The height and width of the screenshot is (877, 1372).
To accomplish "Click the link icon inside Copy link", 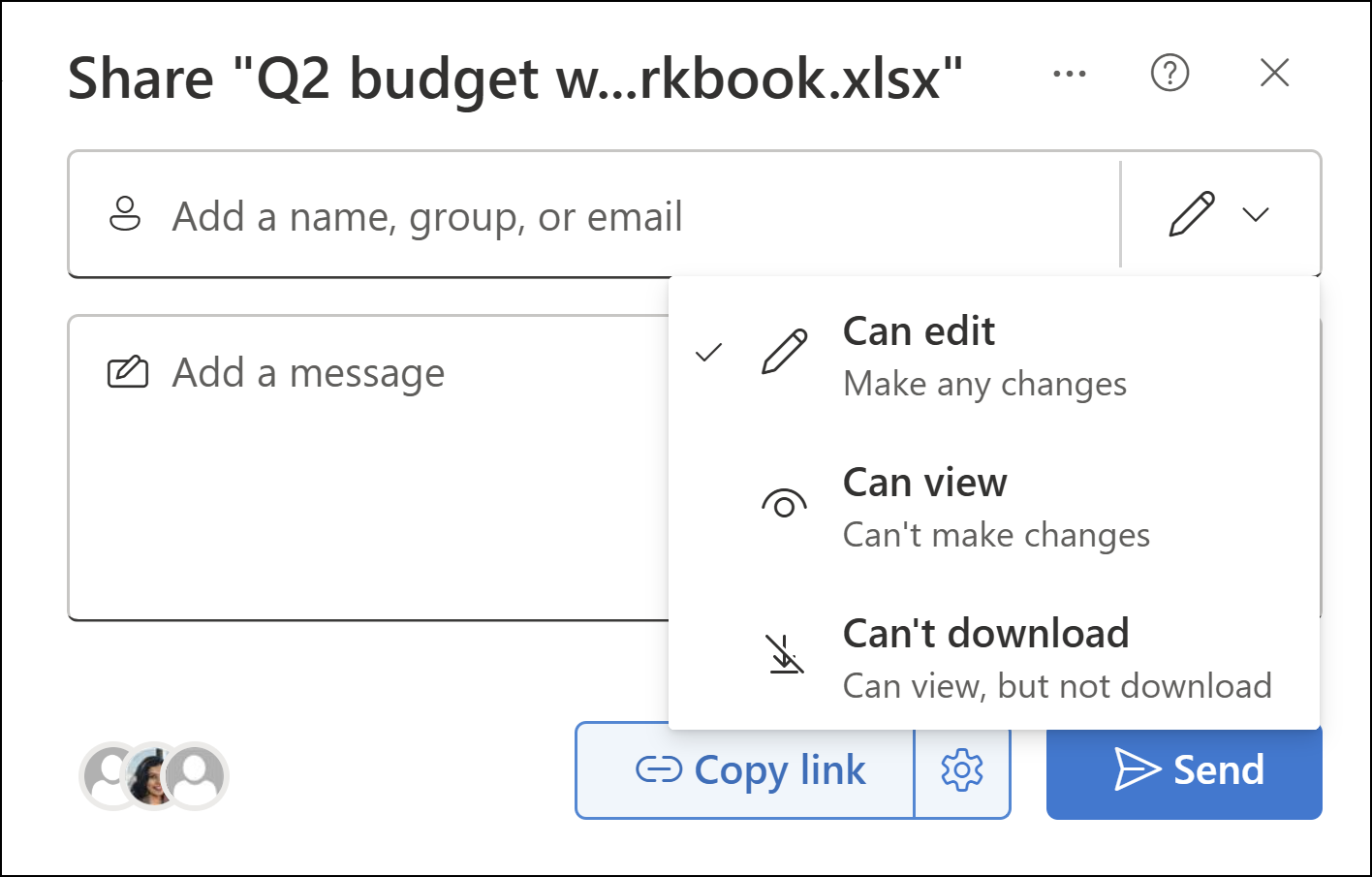I will coord(658,770).
